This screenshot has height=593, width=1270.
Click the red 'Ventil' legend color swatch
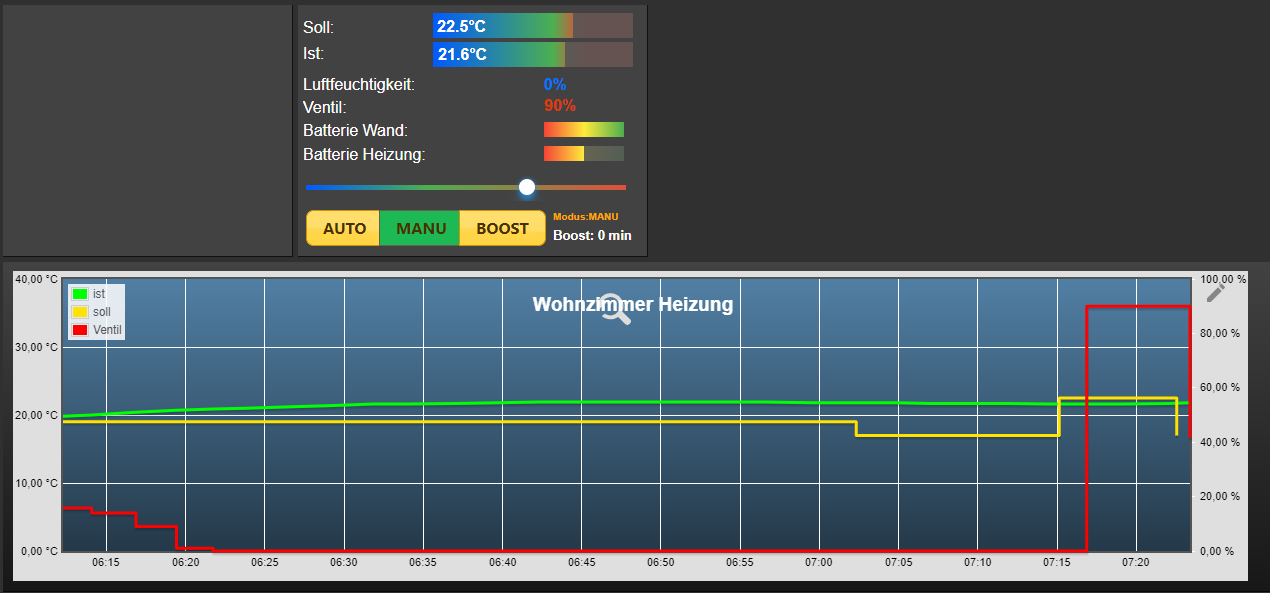coord(80,329)
